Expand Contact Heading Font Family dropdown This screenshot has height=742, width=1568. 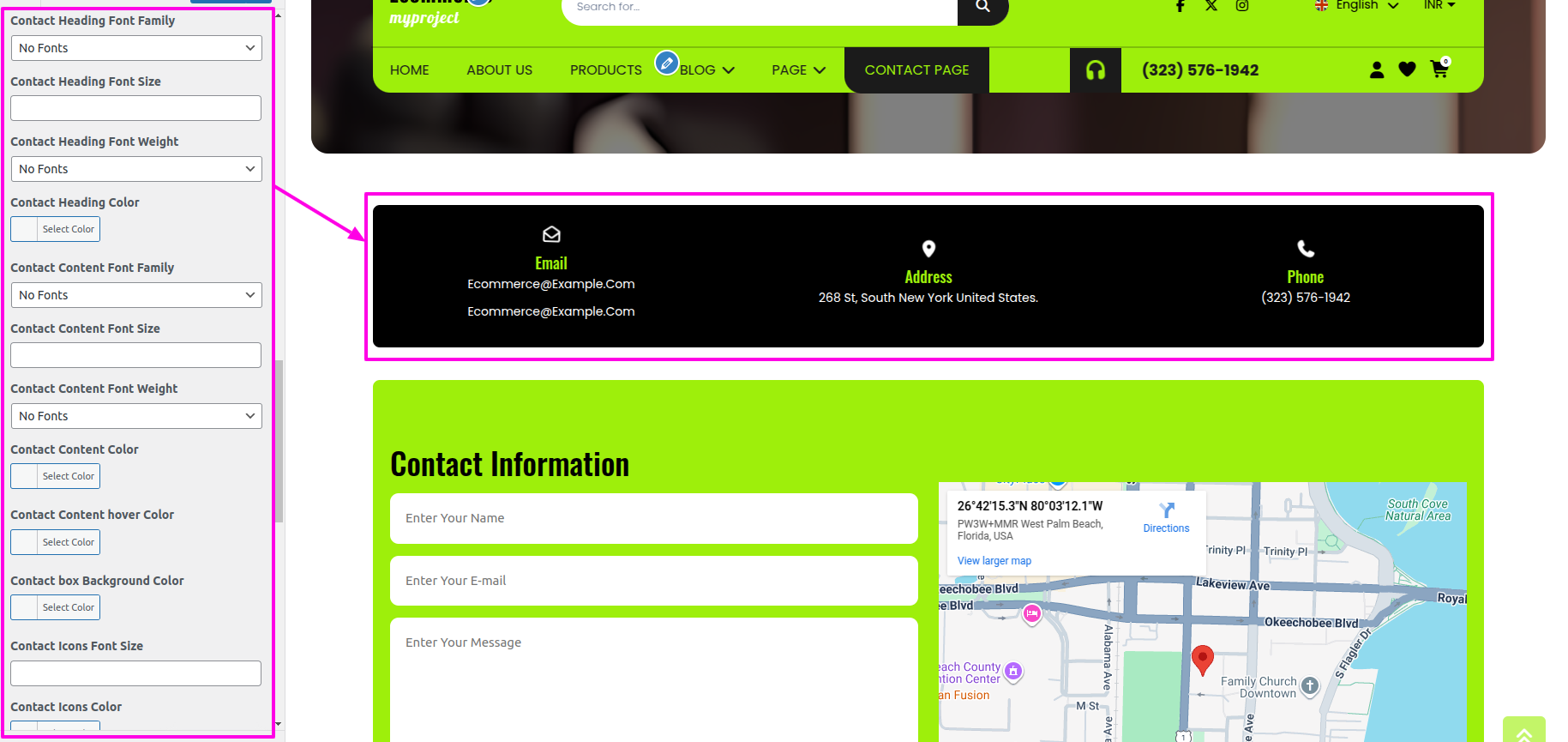pyautogui.click(x=136, y=48)
